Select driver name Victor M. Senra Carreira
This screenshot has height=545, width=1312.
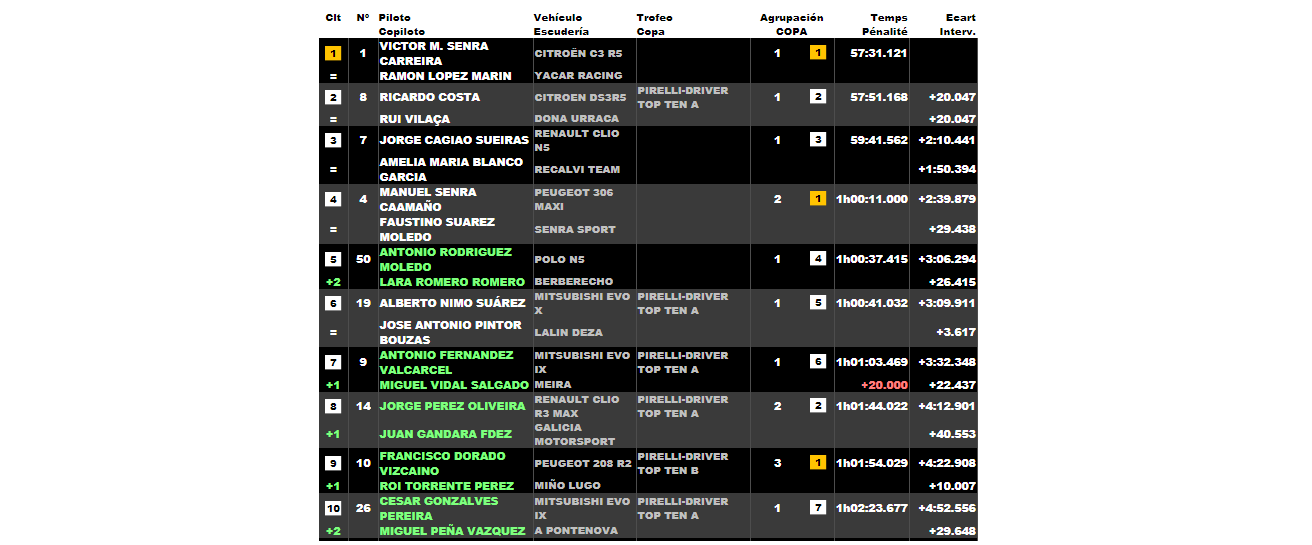[434, 54]
